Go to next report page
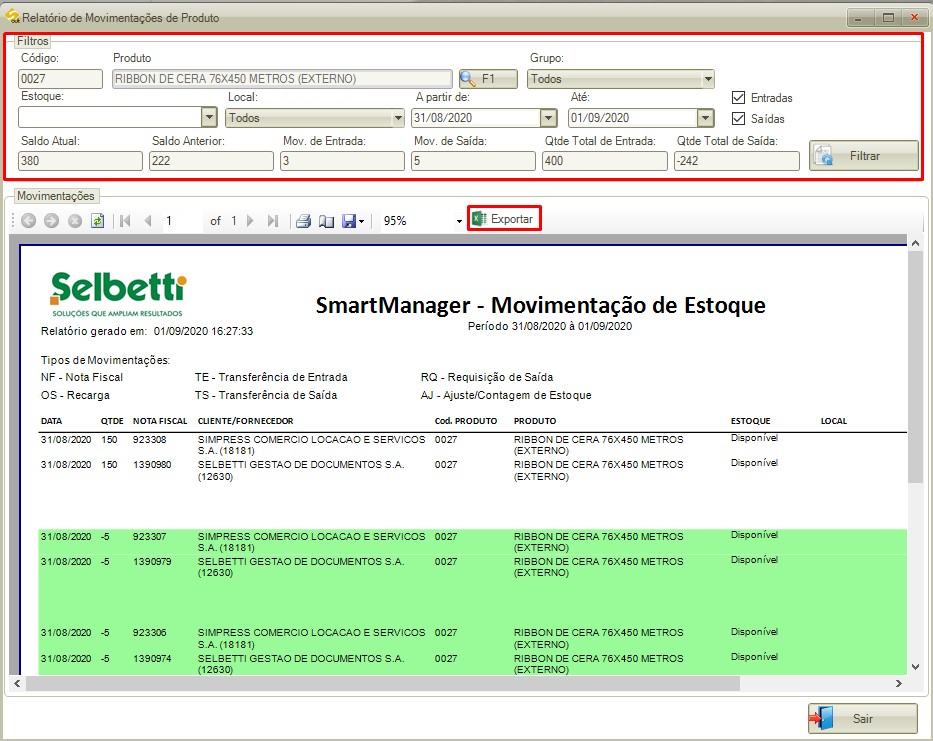 coord(251,221)
